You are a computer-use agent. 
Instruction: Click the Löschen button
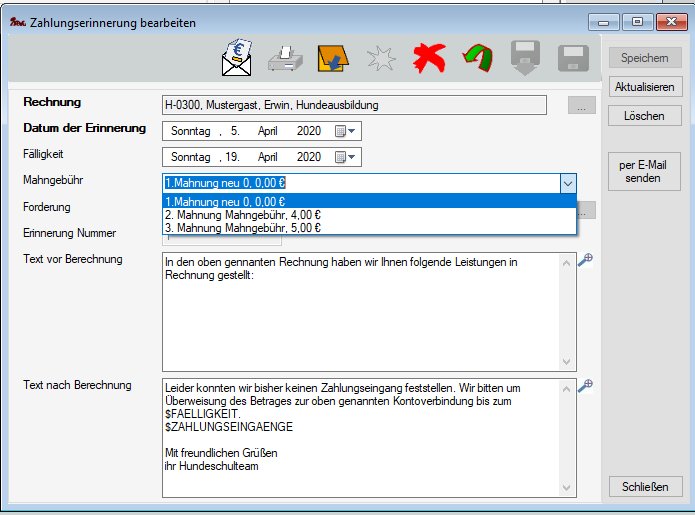click(644, 116)
